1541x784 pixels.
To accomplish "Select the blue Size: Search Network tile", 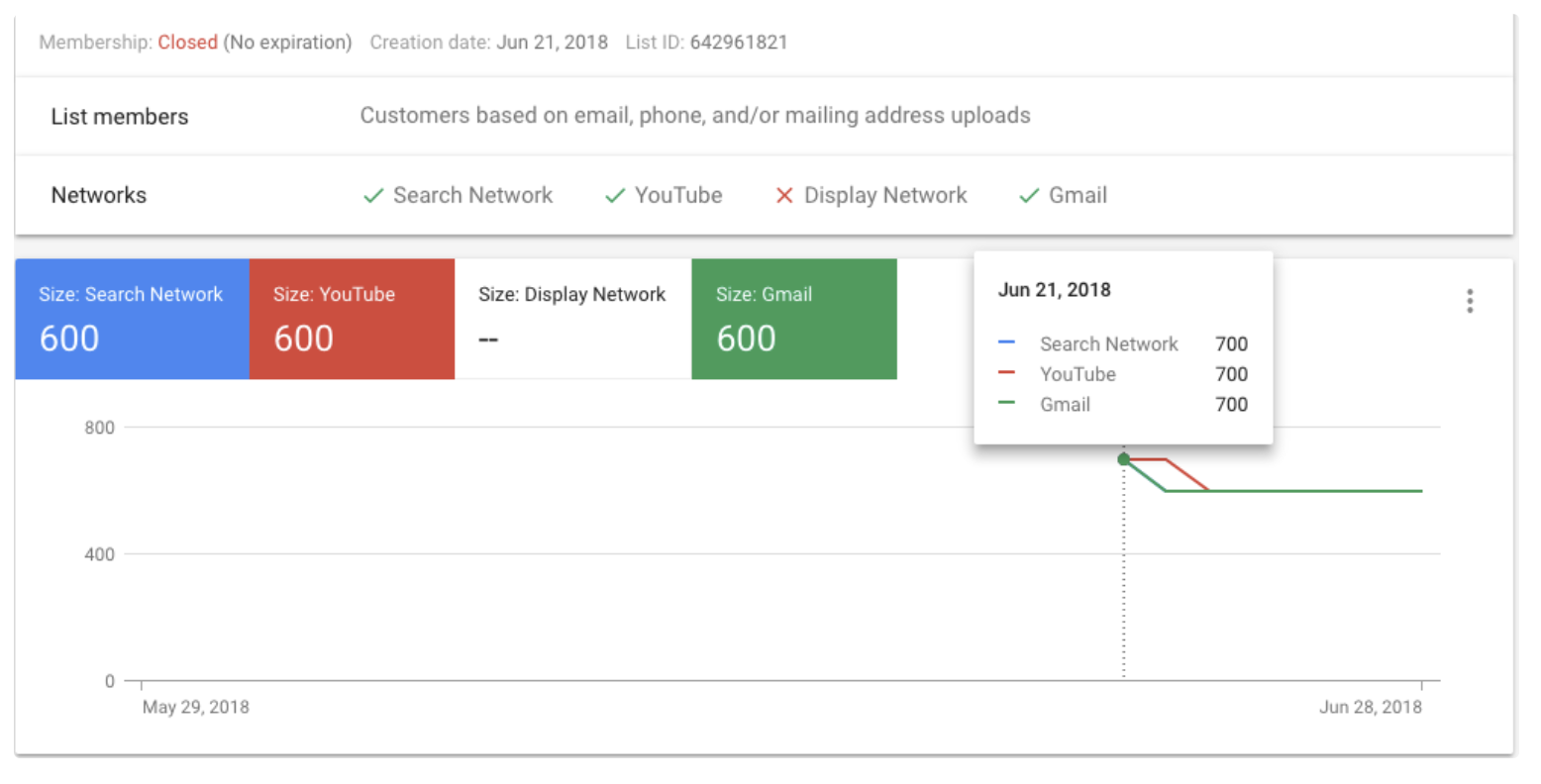I will point(132,319).
